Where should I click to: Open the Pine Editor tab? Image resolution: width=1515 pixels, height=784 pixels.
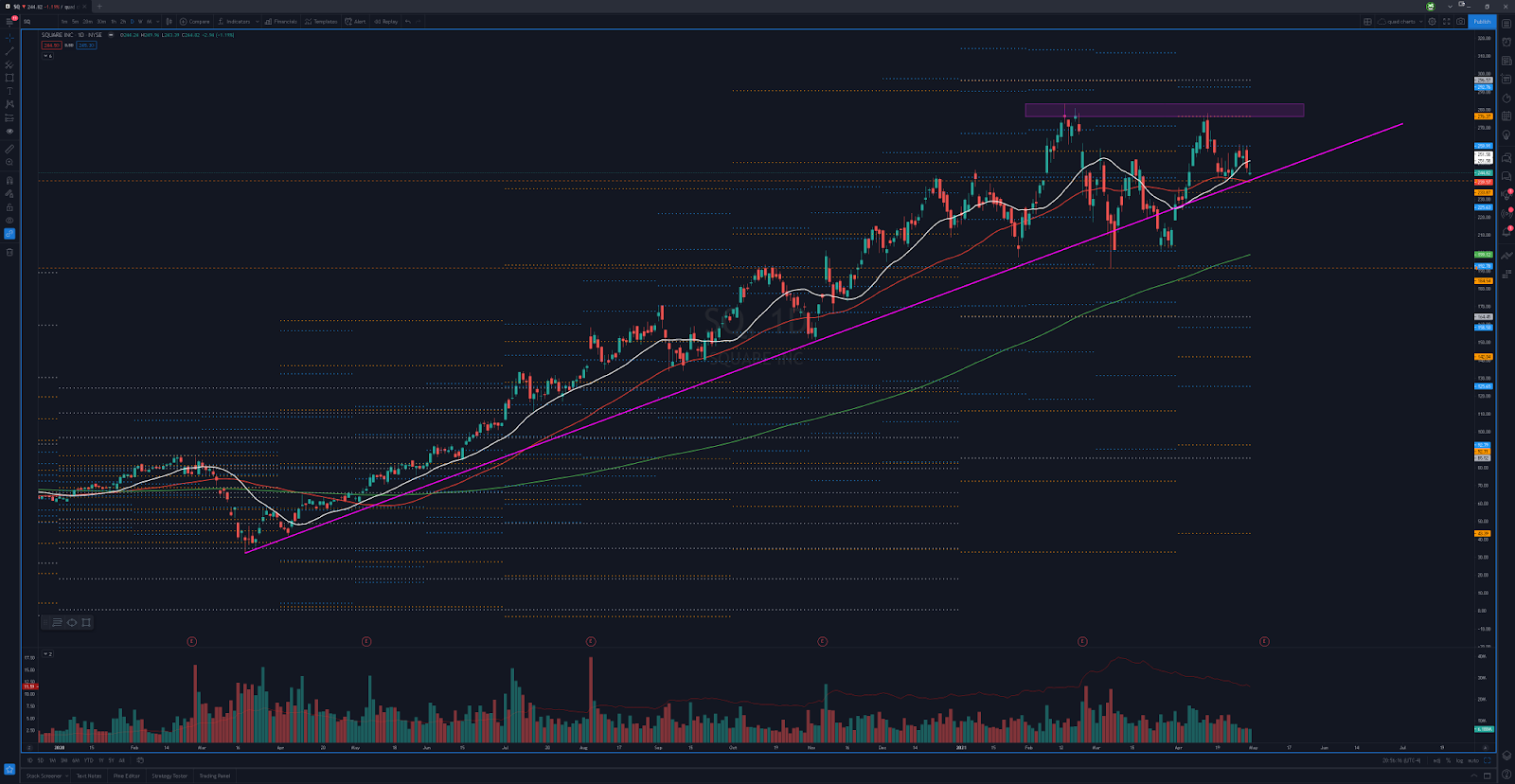[x=127, y=776]
